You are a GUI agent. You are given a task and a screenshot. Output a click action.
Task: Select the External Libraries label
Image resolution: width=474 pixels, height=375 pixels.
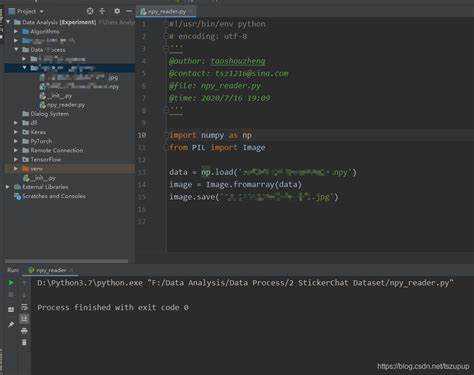[x=45, y=187]
